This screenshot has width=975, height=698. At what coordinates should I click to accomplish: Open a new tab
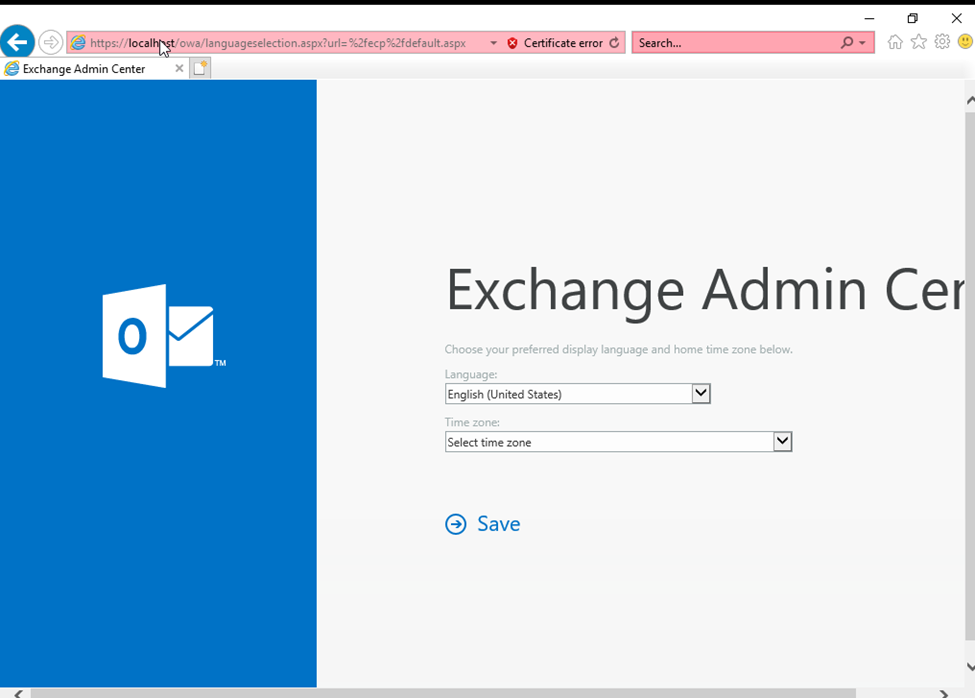[x=200, y=69]
